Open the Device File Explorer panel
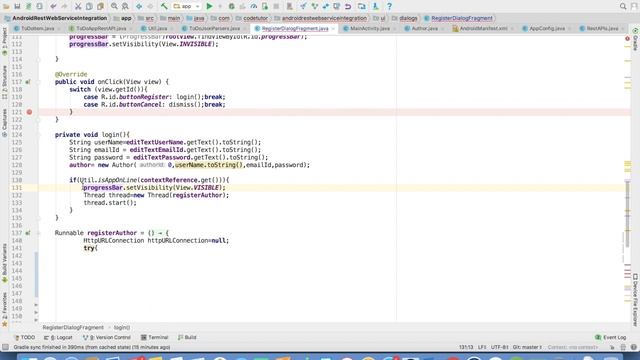Viewport: 640px width, 360px height. pos(636,300)
